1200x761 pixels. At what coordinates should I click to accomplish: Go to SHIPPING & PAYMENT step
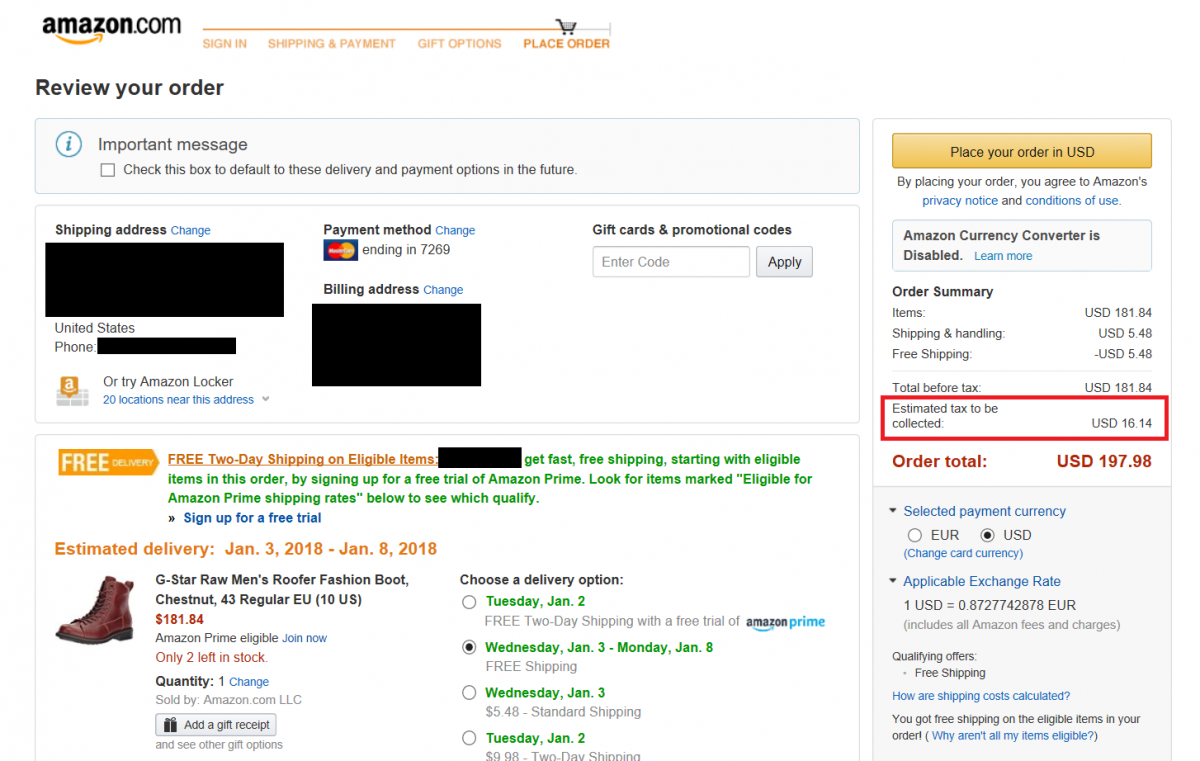click(x=332, y=44)
